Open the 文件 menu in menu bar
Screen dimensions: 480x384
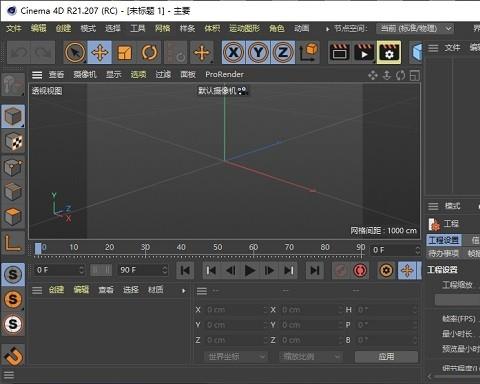coord(14,28)
